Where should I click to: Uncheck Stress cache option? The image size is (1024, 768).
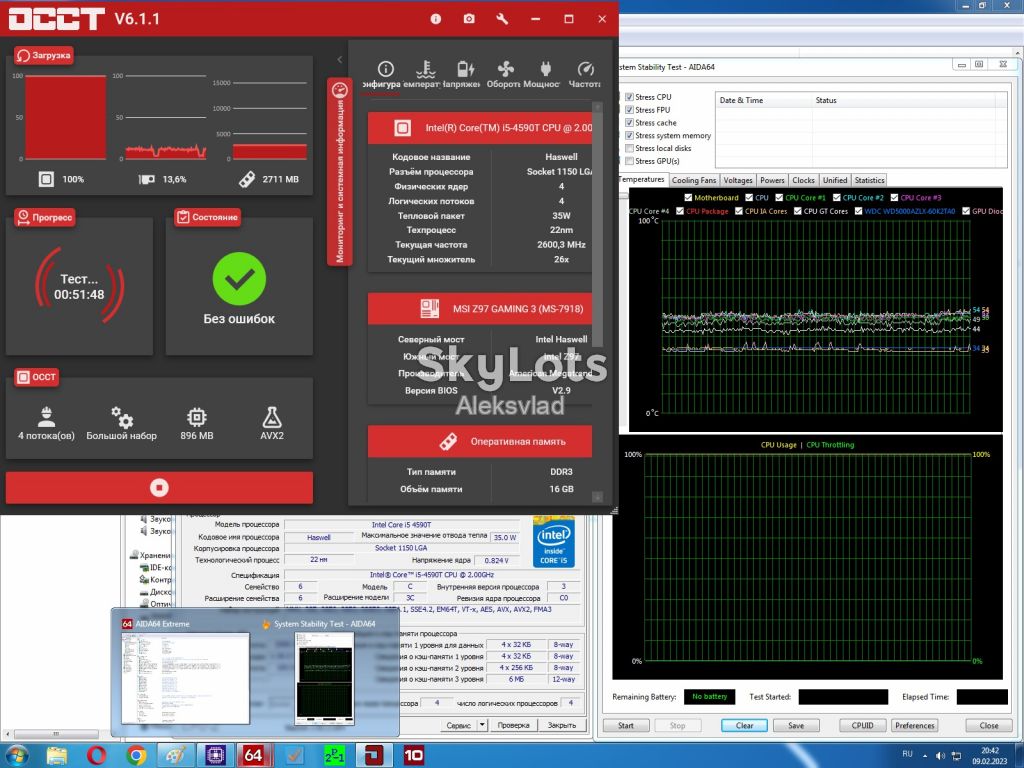(x=630, y=123)
